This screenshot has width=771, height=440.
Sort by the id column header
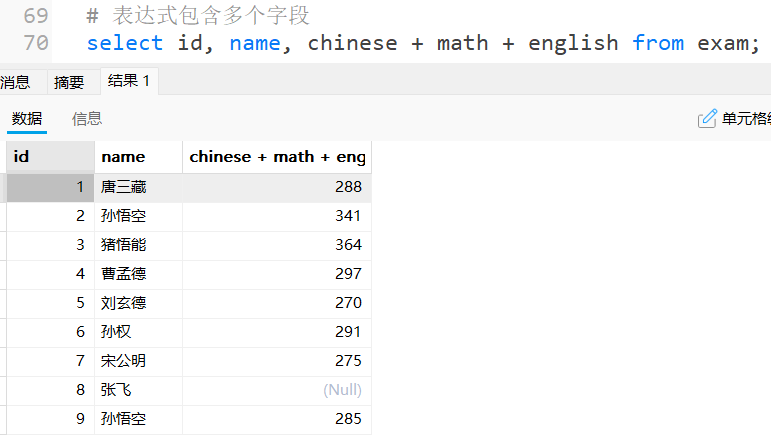coord(50,157)
